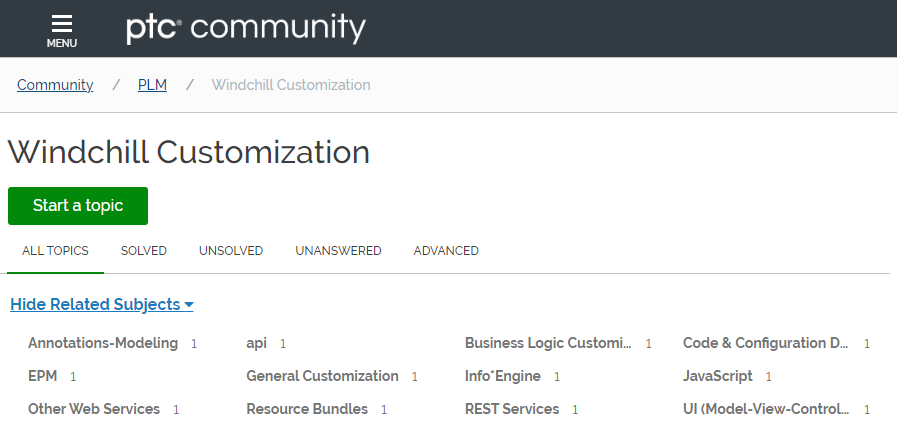Select the UNANSWERED tab
Image resolution: width=897 pixels, height=435 pixels.
tap(338, 251)
